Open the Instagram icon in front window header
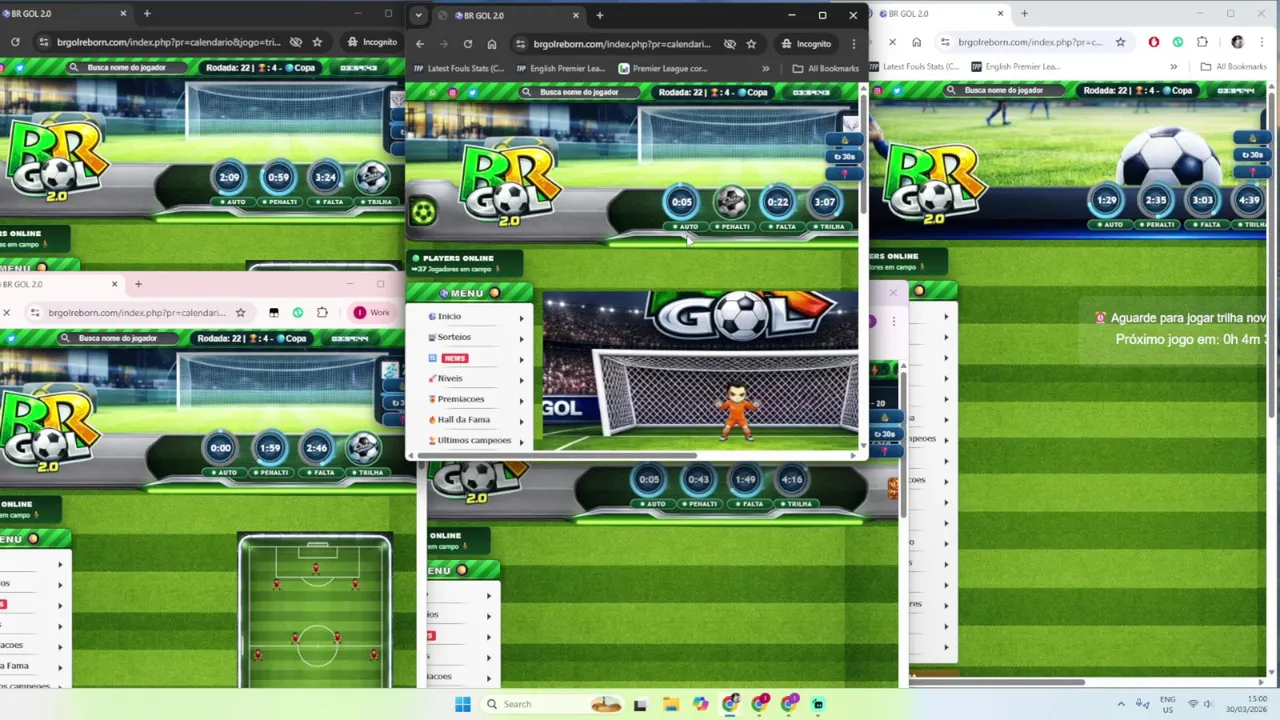The image size is (1280, 720). click(452, 92)
